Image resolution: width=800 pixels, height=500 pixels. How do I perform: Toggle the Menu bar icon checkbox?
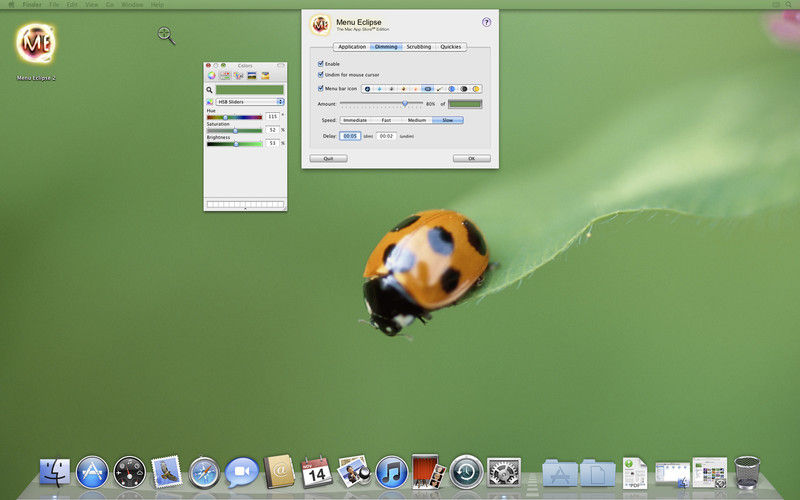pyautogui.click(x=320, y=88)
